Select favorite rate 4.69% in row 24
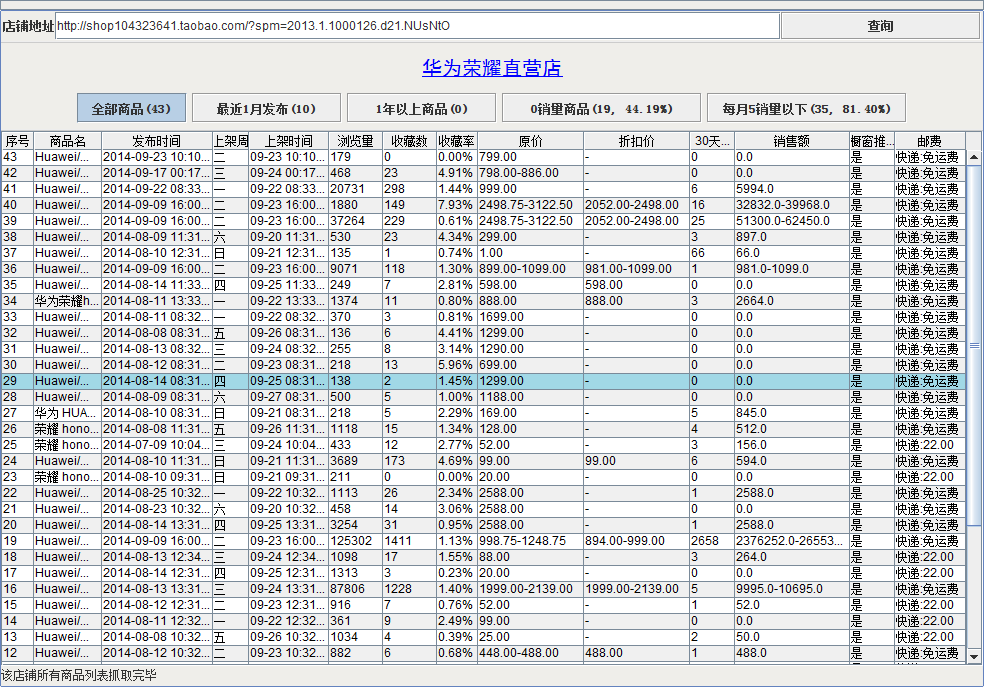The height and width of the screenshot is (687, 984). (456, 461)
